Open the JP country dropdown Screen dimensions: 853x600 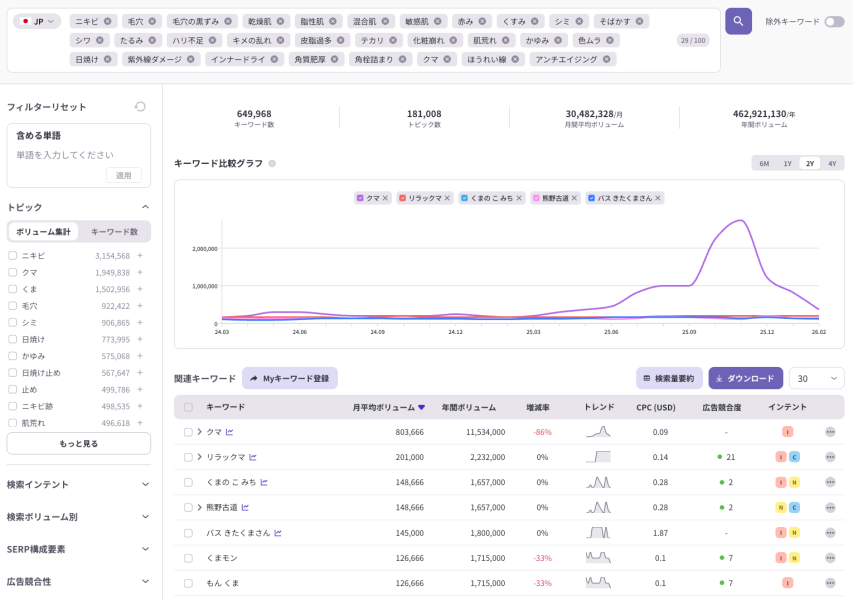point(37,21)
